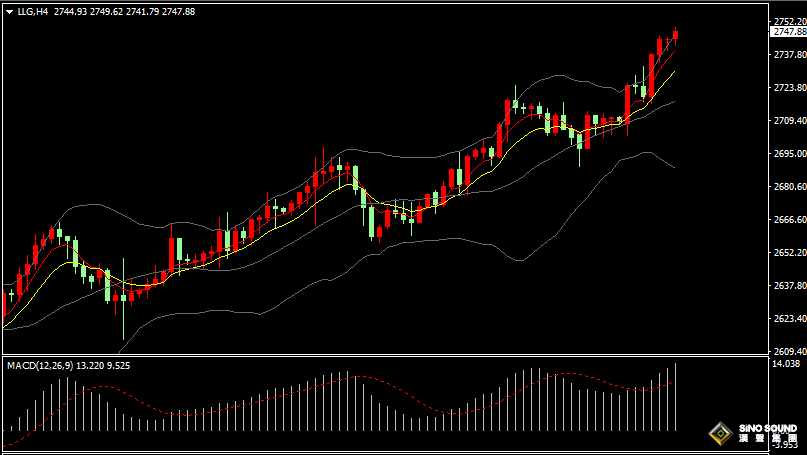Click the dropdown triangle beside LLG,H4
The width and height of the screenshot is (807, 455).
pos(8,11)
